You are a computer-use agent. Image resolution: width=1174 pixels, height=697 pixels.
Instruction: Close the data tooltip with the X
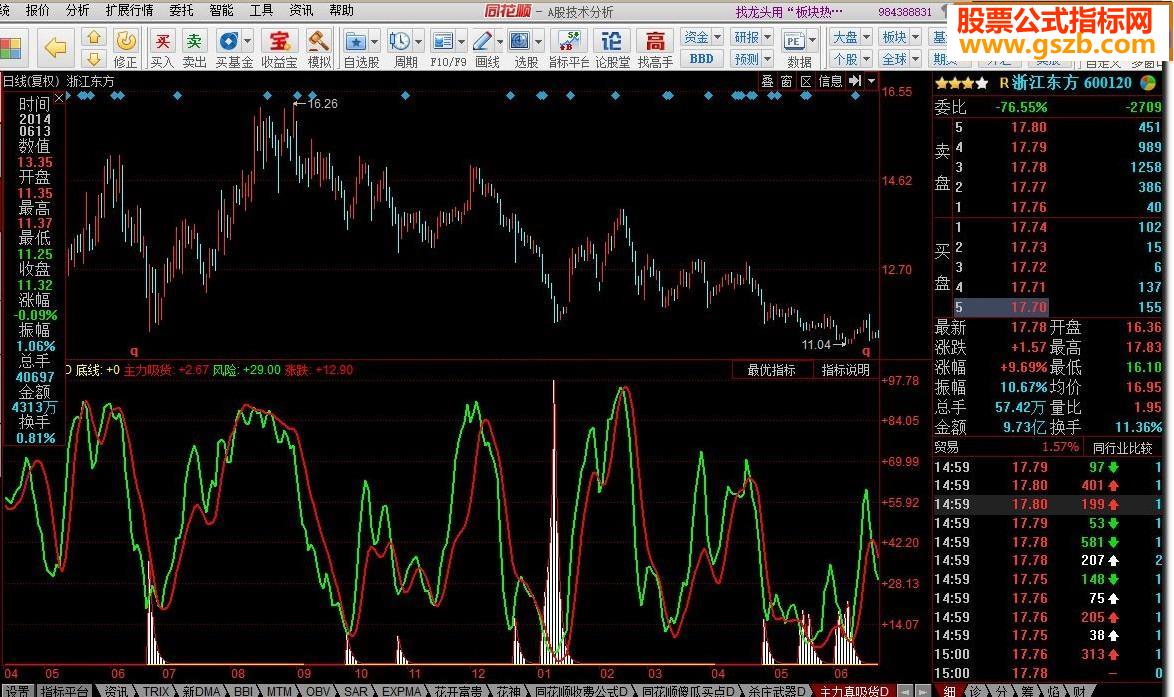click(x=59, y=97)
